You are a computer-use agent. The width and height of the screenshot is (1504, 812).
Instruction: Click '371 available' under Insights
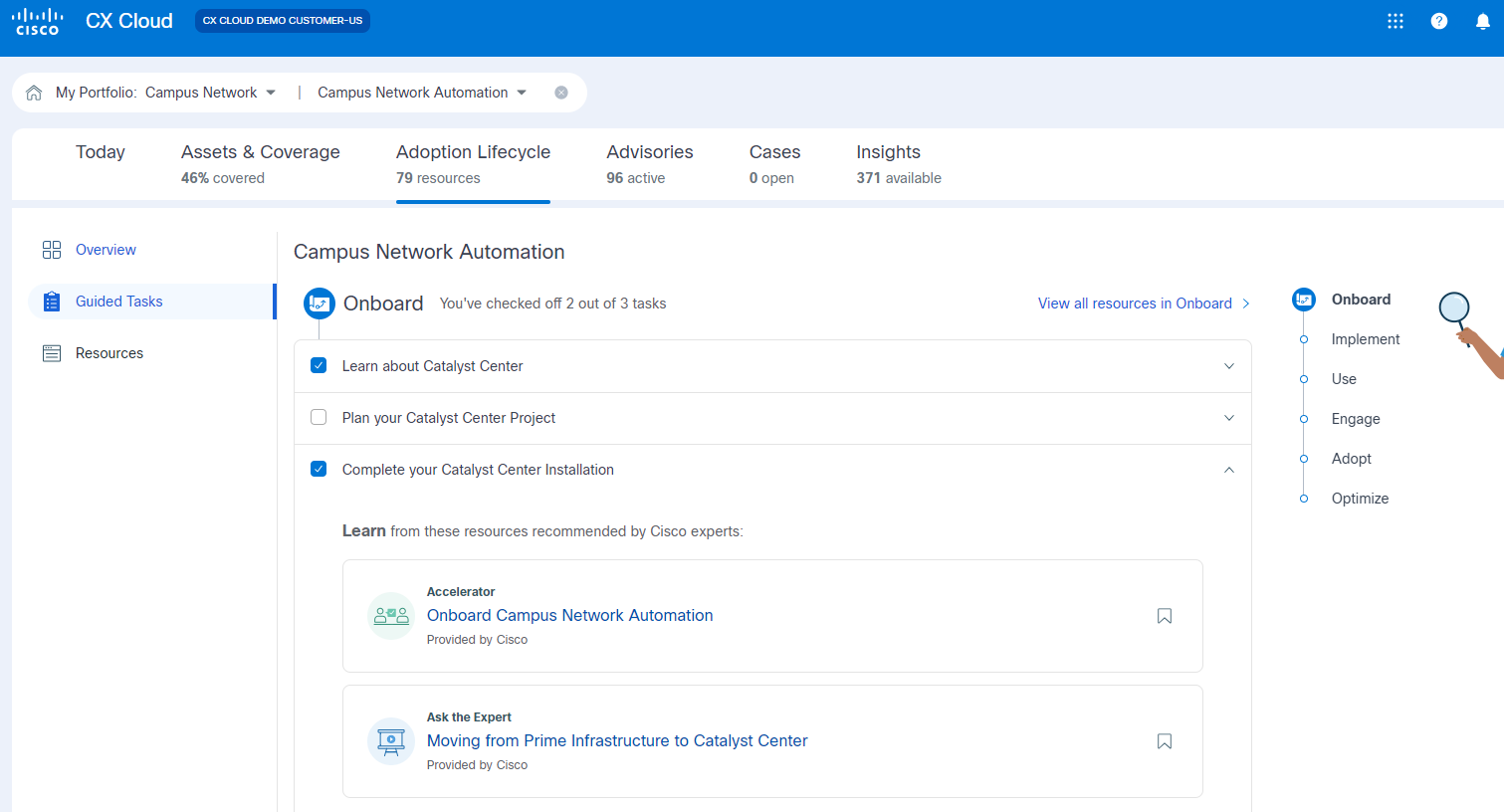tap(899, 178)
